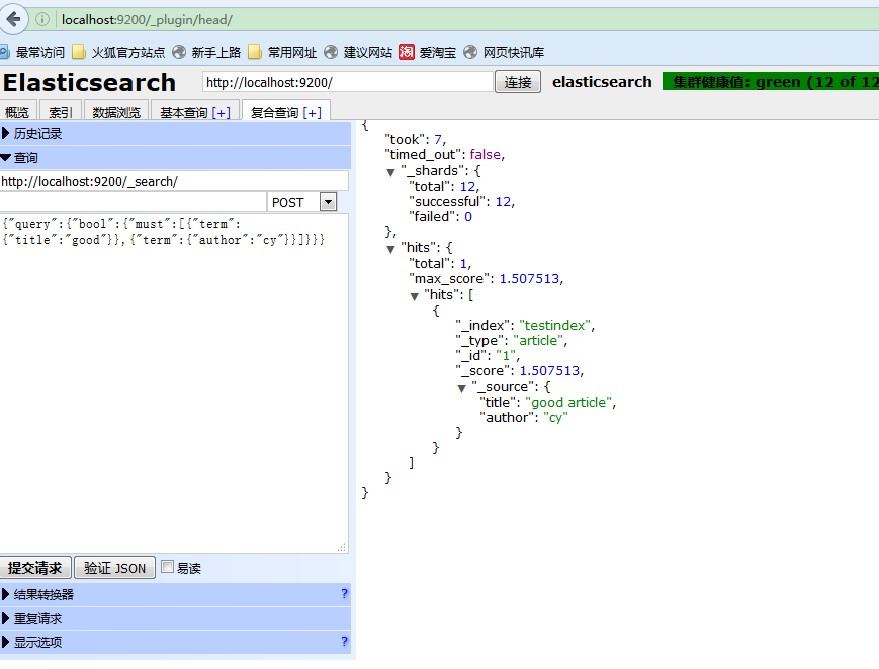879x669 pixels.
Task: Click the 连接 button
Action: point(518,82)
